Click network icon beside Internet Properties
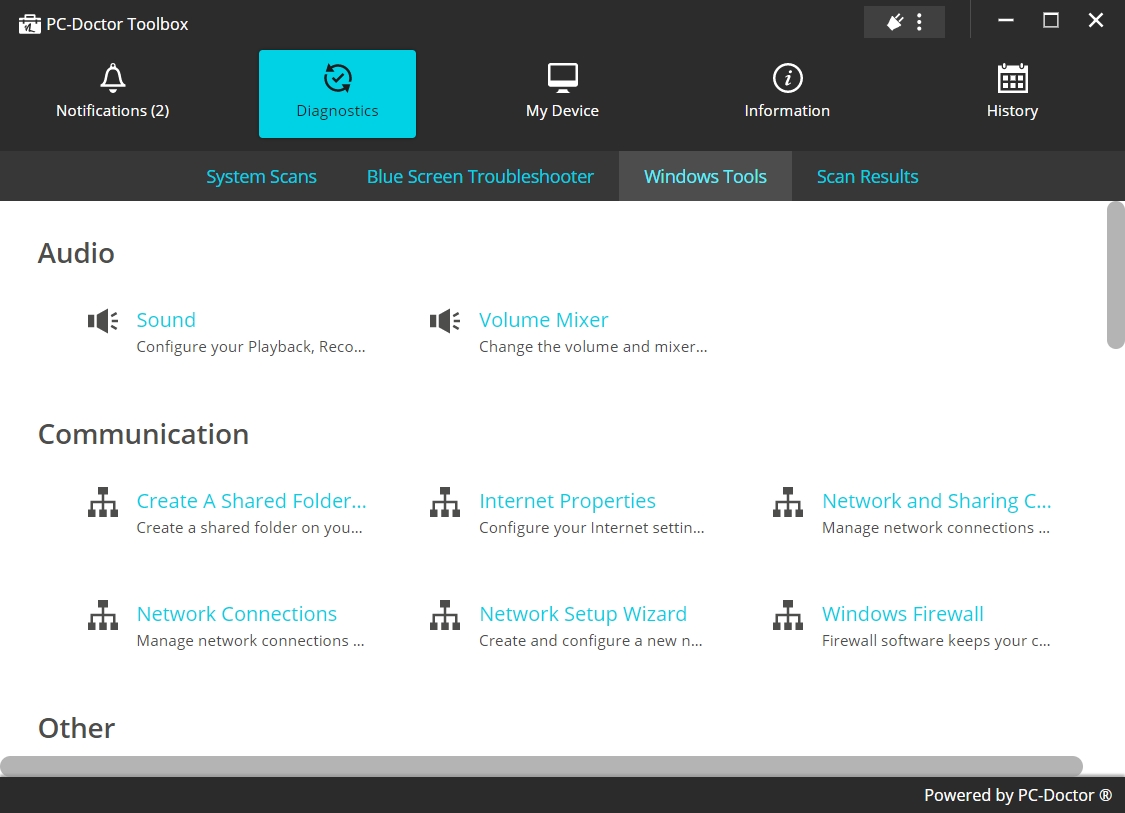 click(445, 502)
